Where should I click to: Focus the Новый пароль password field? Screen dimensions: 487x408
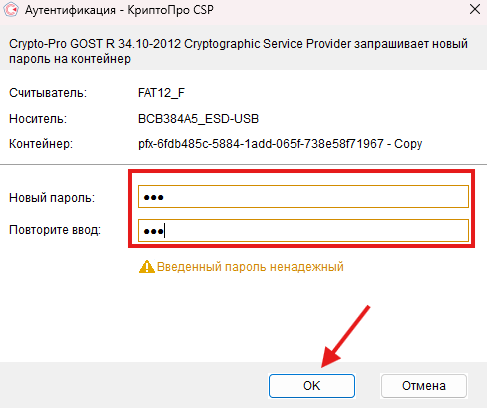303,197
